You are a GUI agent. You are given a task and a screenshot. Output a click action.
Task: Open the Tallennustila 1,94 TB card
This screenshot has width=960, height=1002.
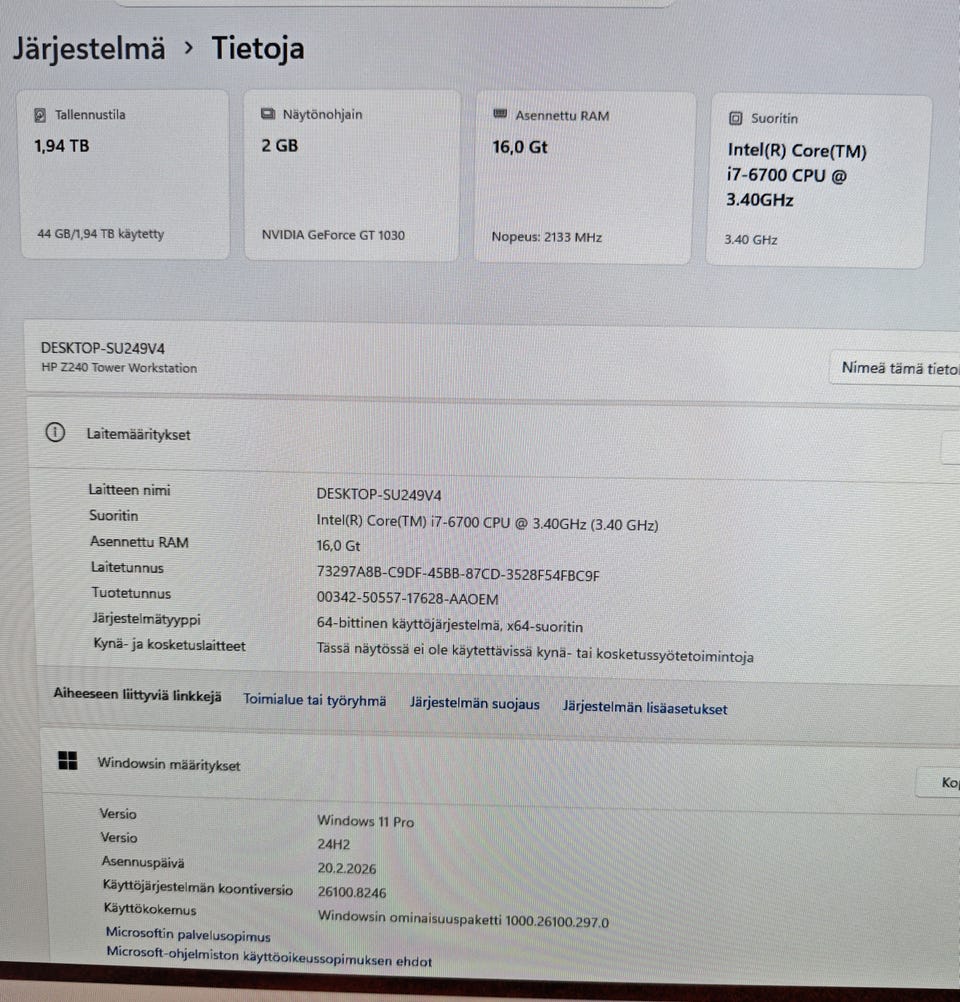(125, 174)
